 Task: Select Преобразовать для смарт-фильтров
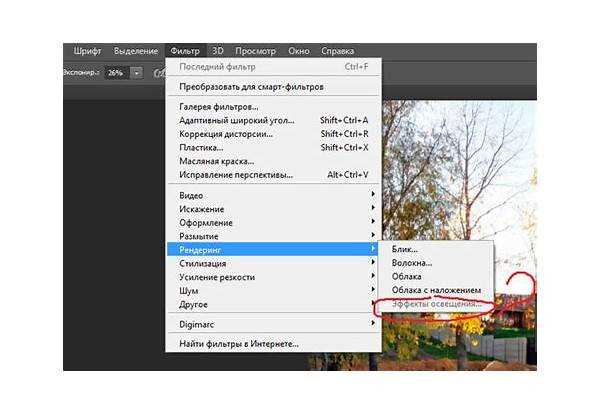click(x=274, y=87)
